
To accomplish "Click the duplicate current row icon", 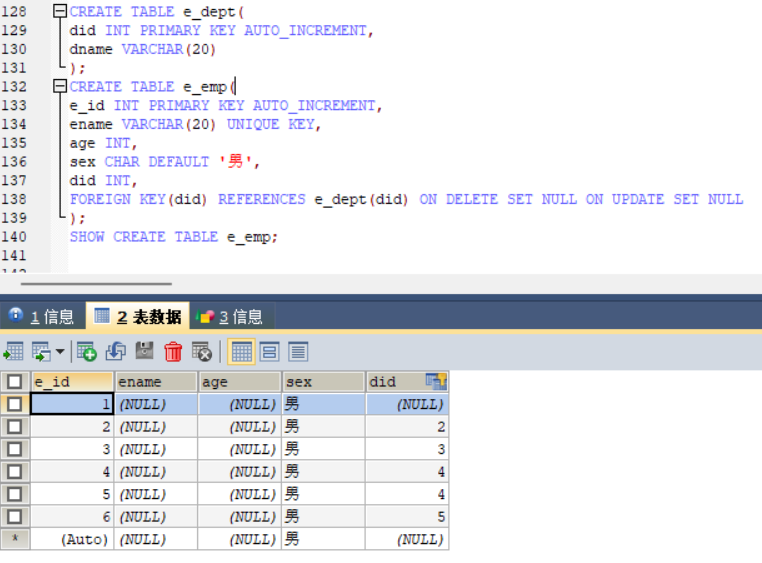I will (116, 352).
